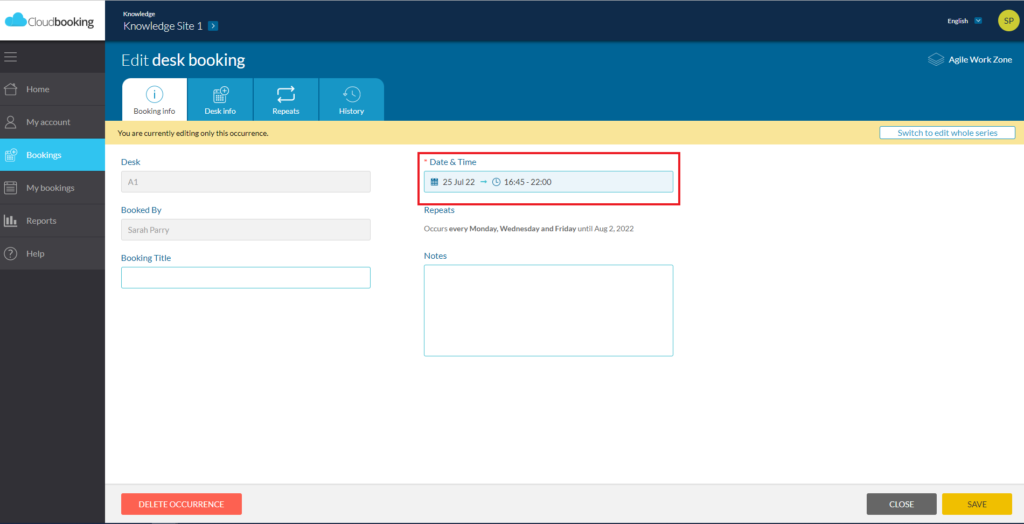
Task: Switch to the Desk info tab
Action: (x=220, y=99)
